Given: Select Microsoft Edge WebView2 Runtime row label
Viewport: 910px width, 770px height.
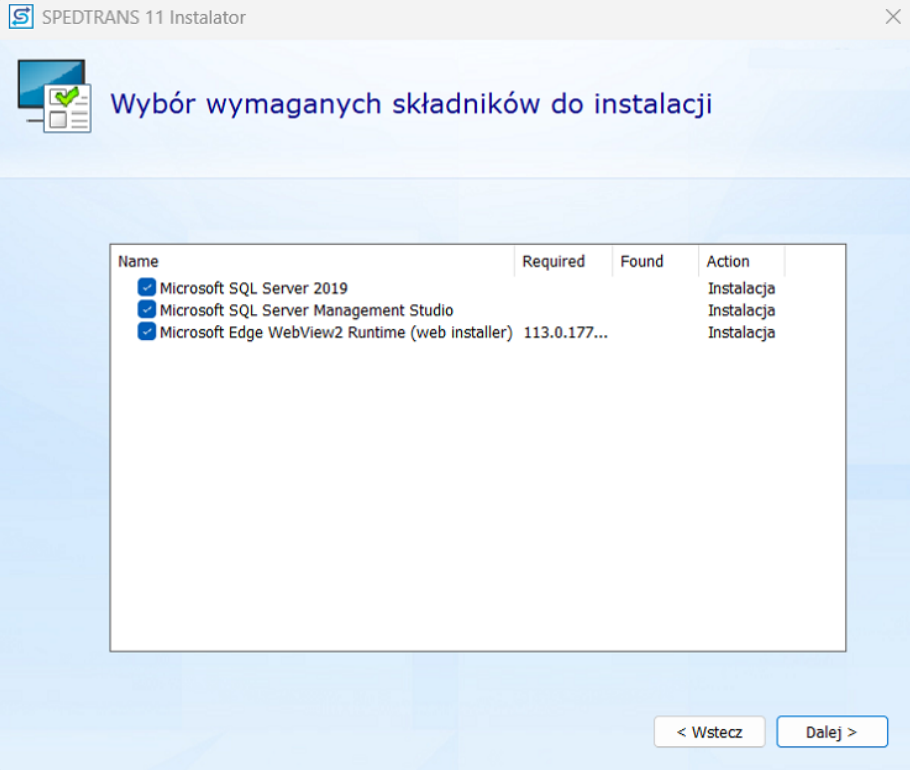Looking at the screenshot, I should coord(336,333).
